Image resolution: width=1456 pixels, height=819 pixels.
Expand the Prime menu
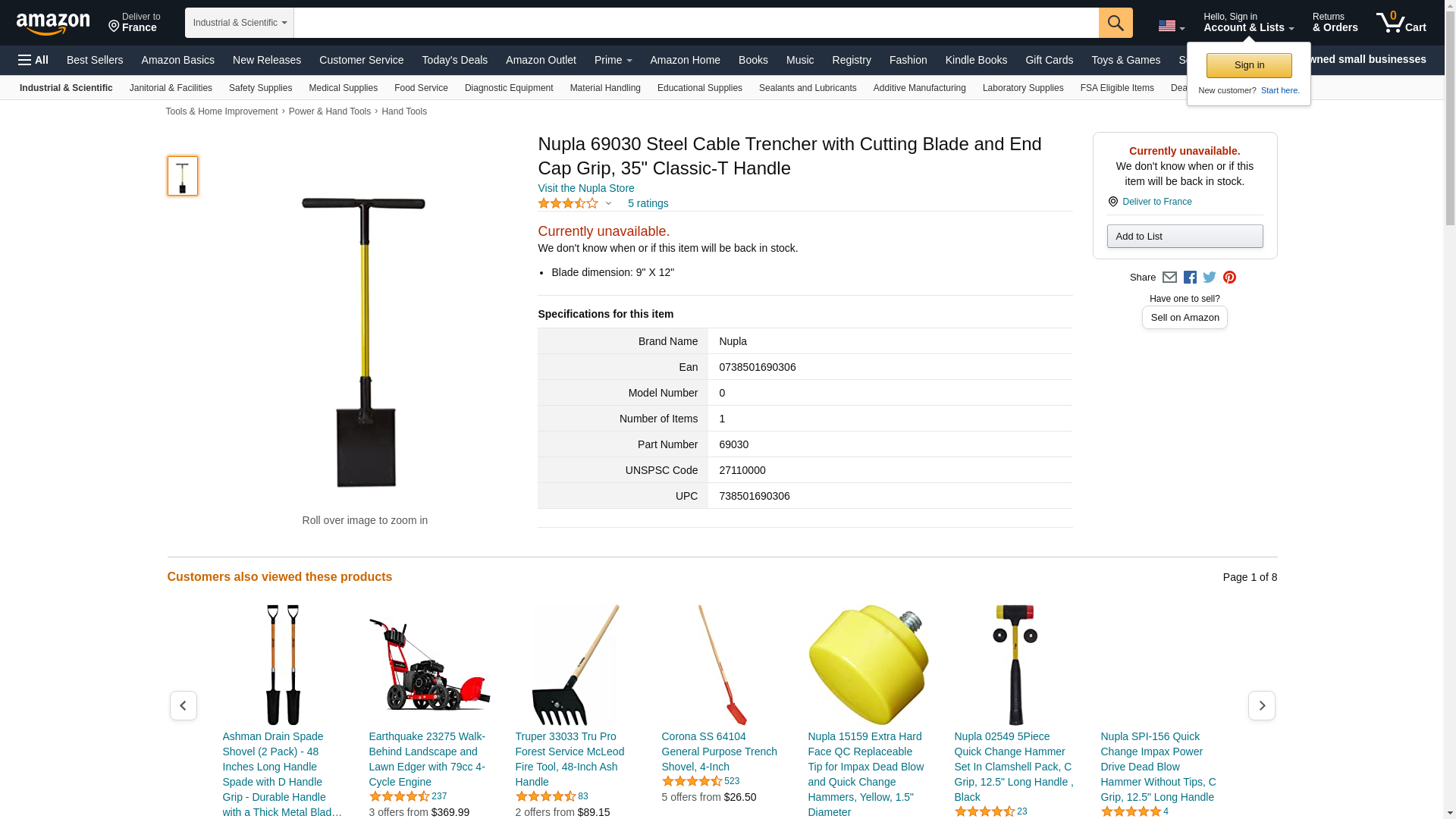point(613,60)
